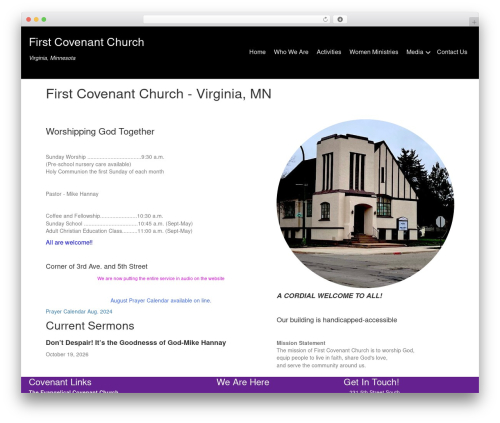Click the Coffee and Fellowship 10:30 a.m. line
The height and width of the screenshot is (423, 500).
pyautogui.click(x=104, y=216)
